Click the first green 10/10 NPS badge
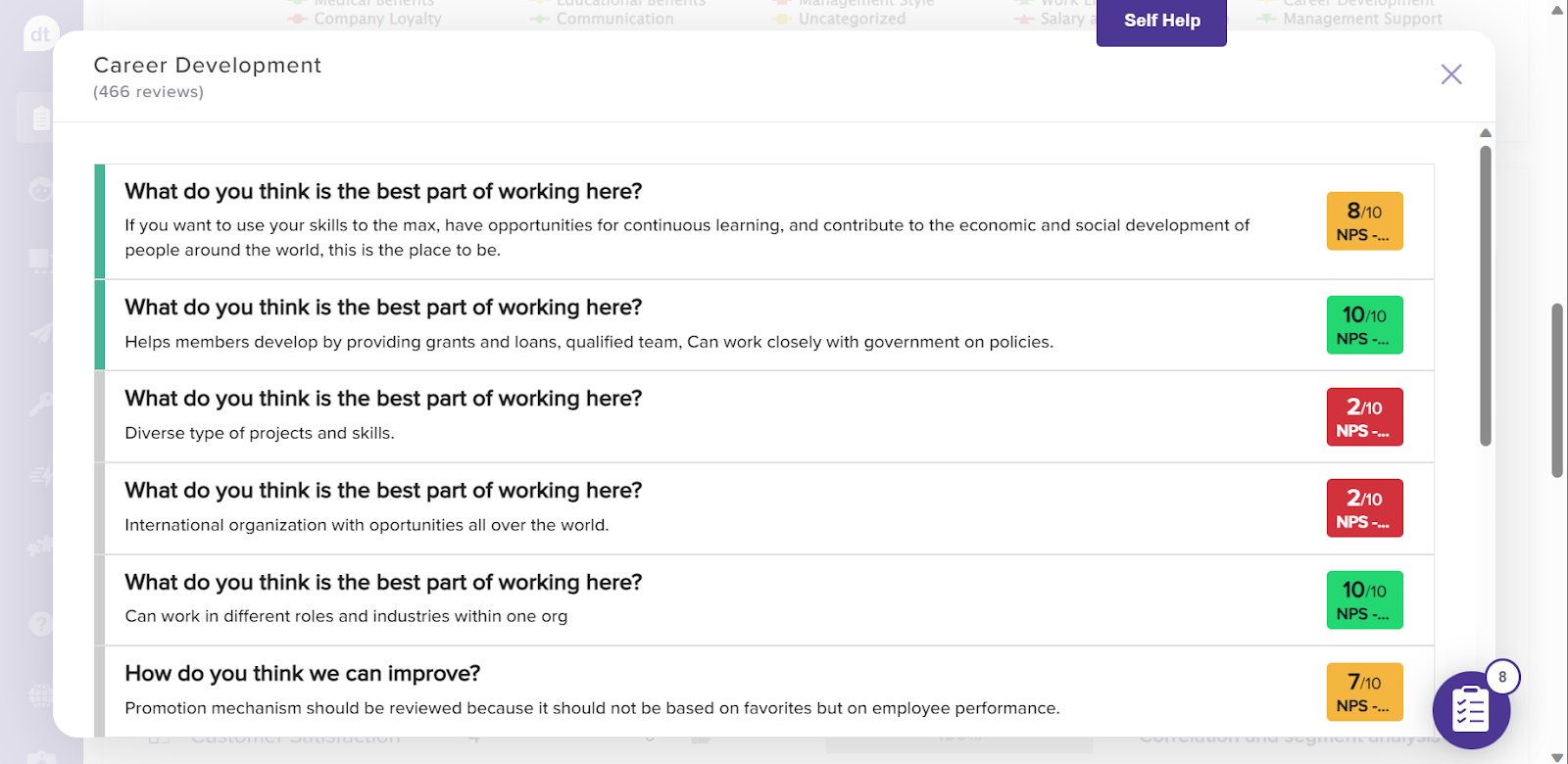The image size is (1568, 764). [1364, 325]
